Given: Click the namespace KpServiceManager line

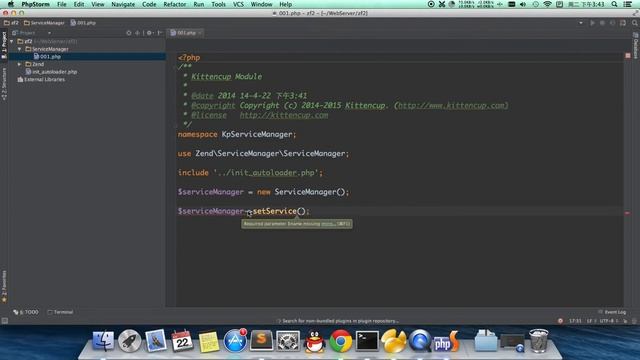Looking at the screenshot, I should (237, 134).
